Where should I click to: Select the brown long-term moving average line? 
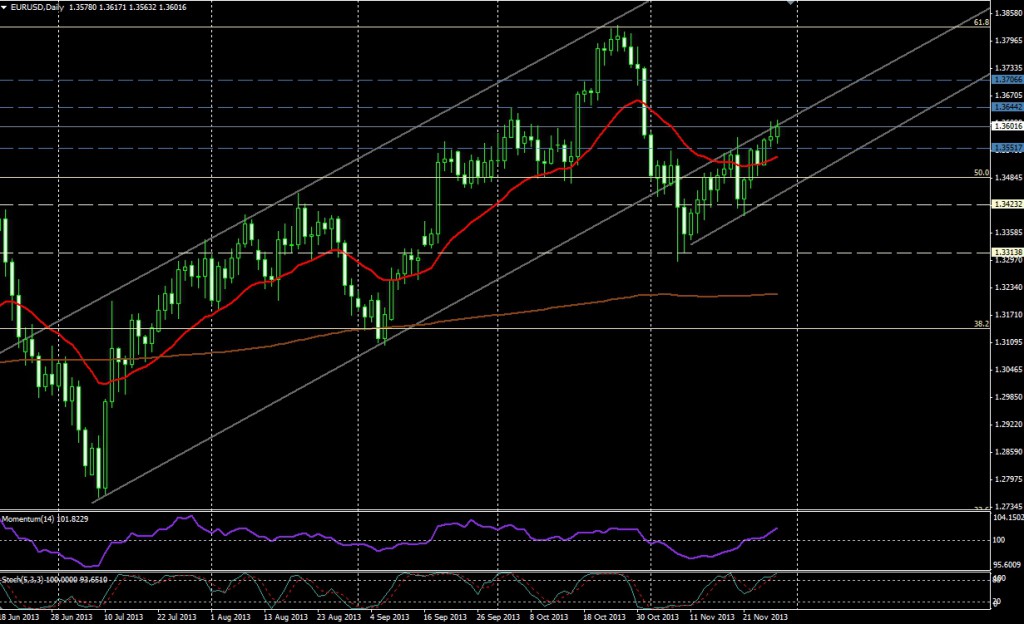point(500,313)
